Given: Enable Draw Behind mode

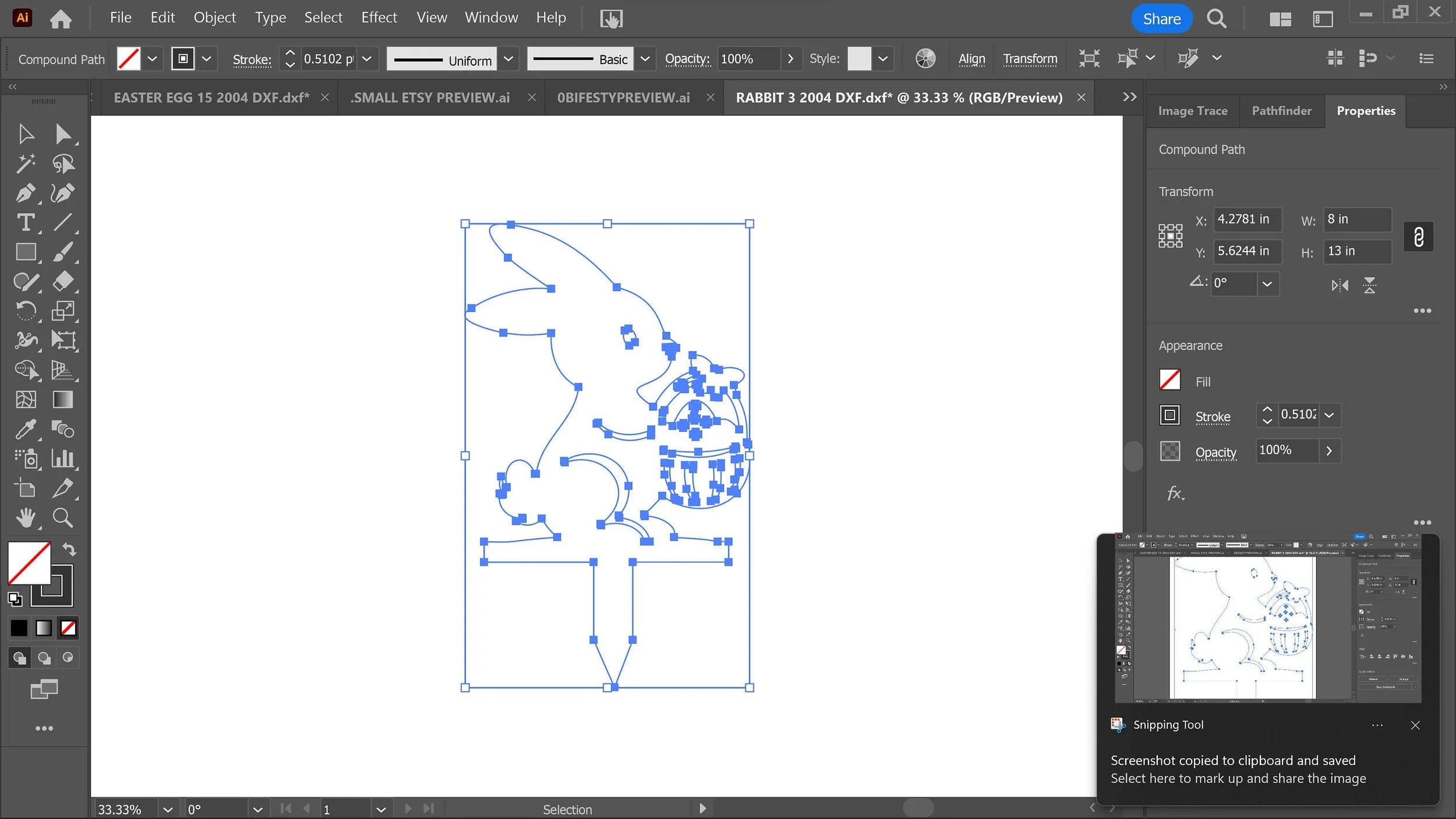Looking at the screenshot, I should (x=44, y=658).
